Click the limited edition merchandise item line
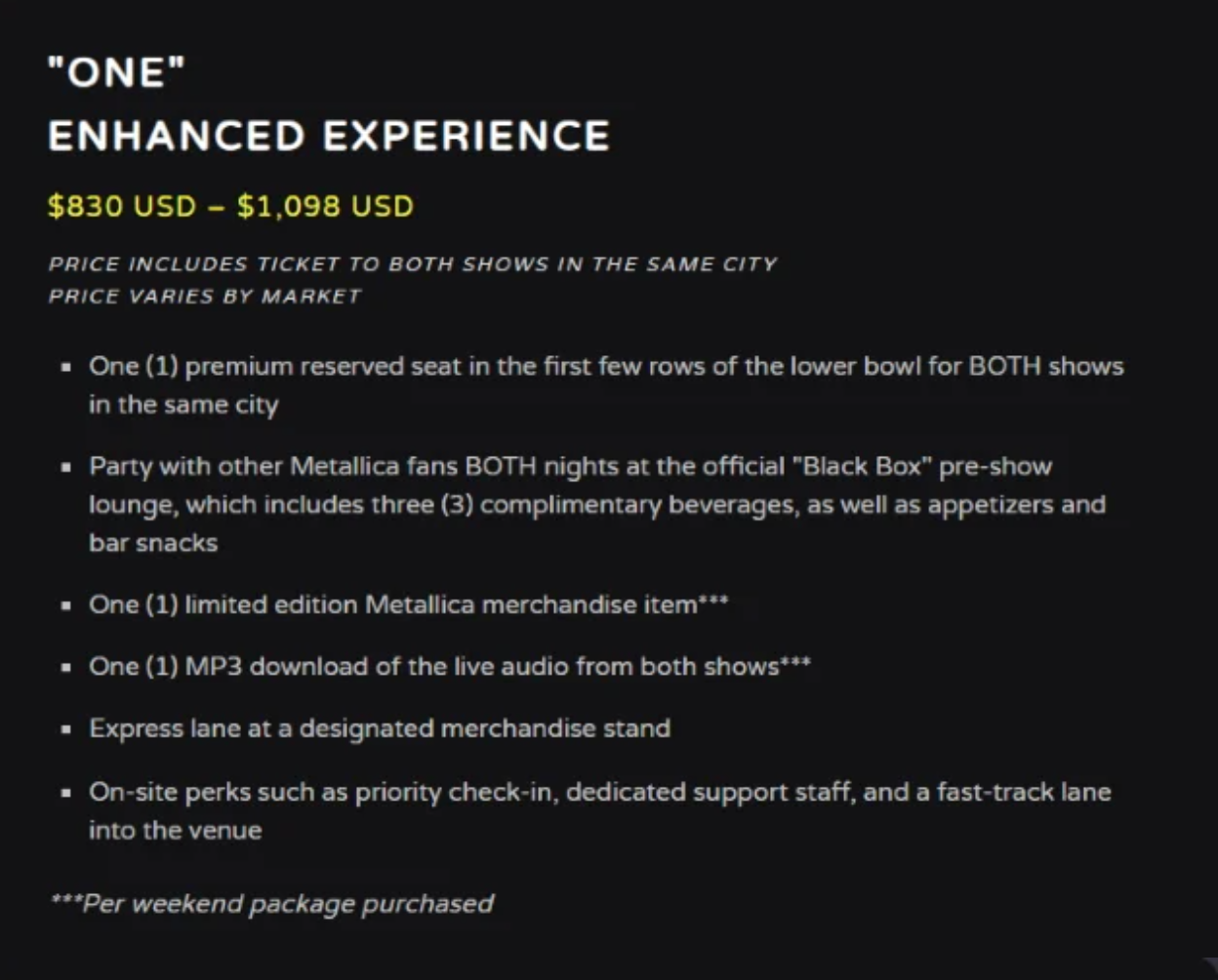This screenshot has width=1218, height=980. pos(408,604)
